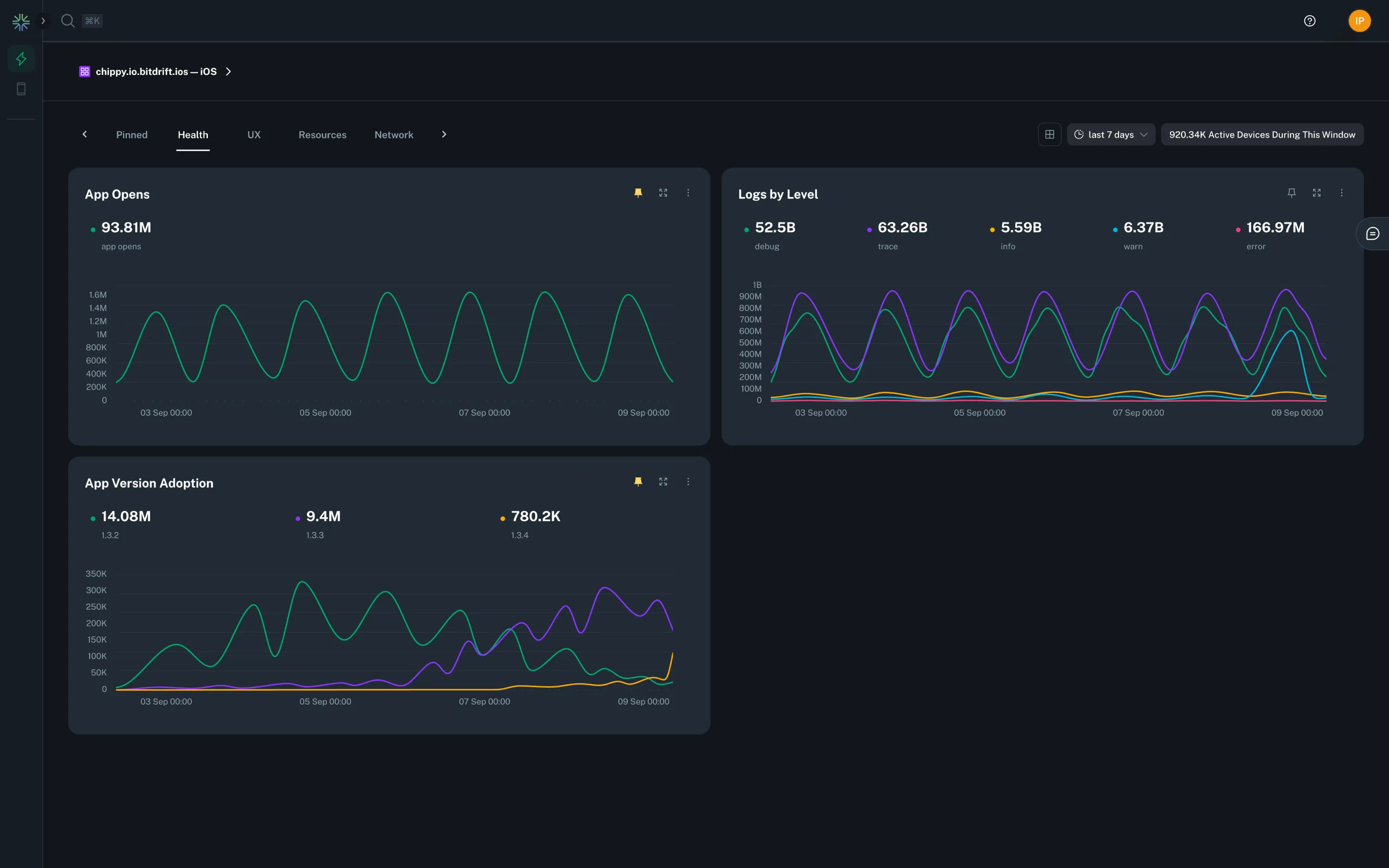Expand the Logs by Level chart fullscreen
The height and width of the screenshot is (868, 1389).
1317,193
